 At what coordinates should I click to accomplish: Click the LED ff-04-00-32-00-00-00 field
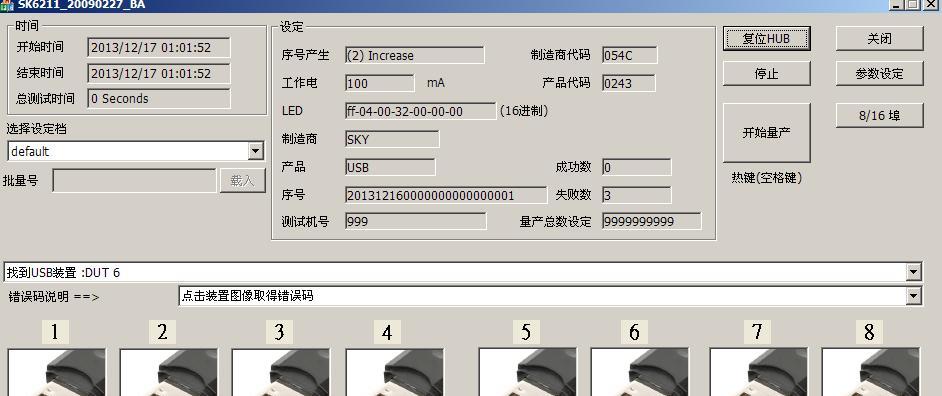coord(421,111)
